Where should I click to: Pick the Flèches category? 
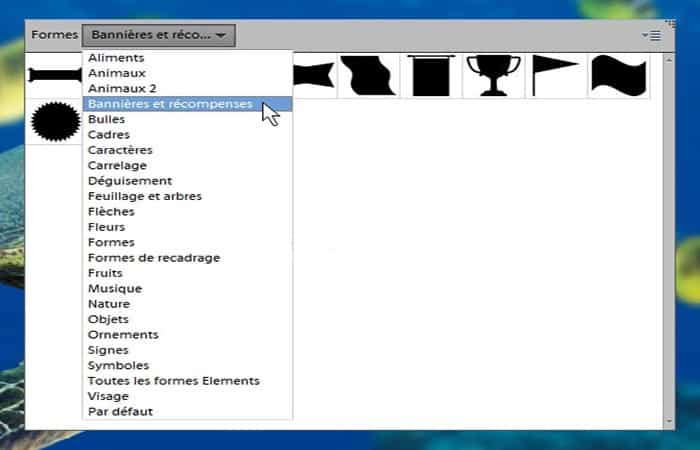[188, 212]
